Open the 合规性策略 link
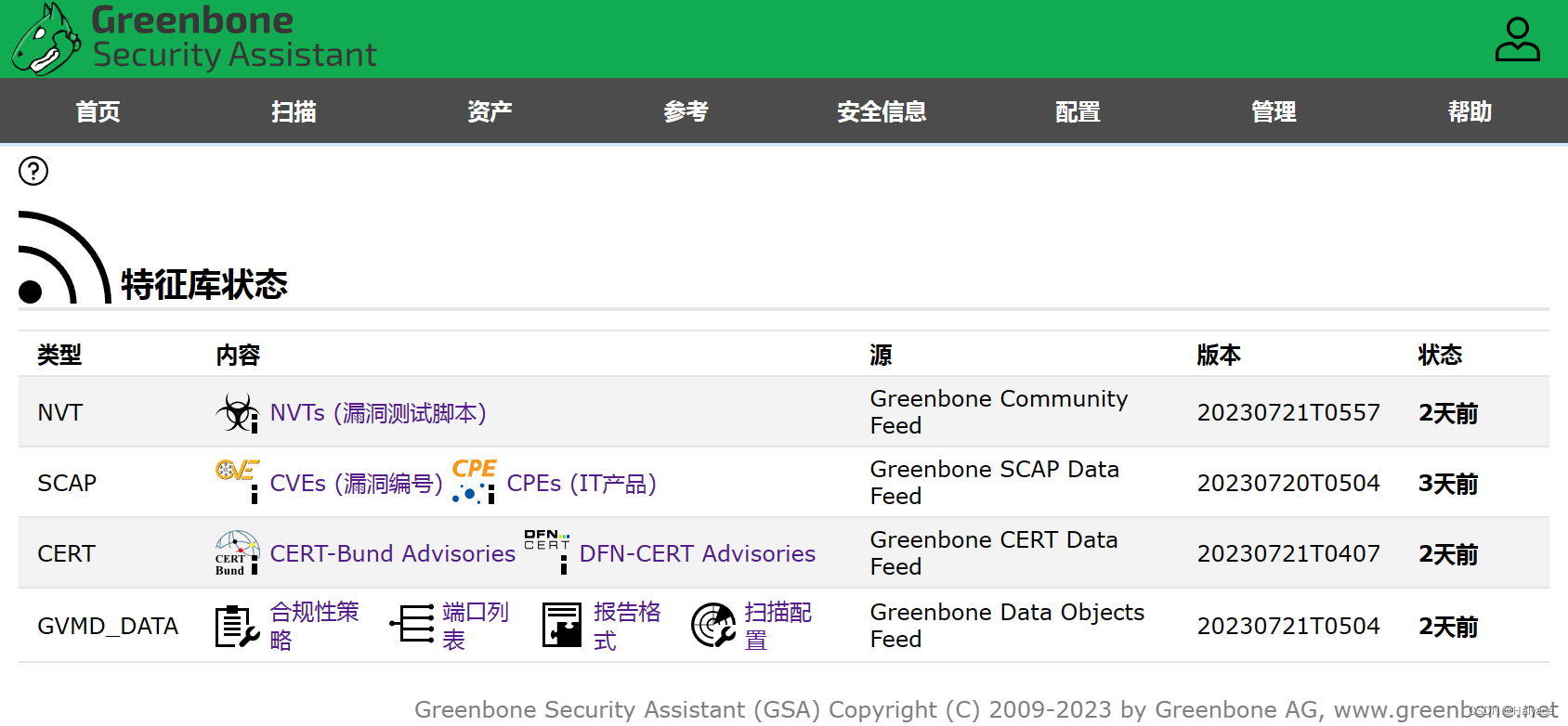The height and width of the screenshot is (726, 1568). 314,626
